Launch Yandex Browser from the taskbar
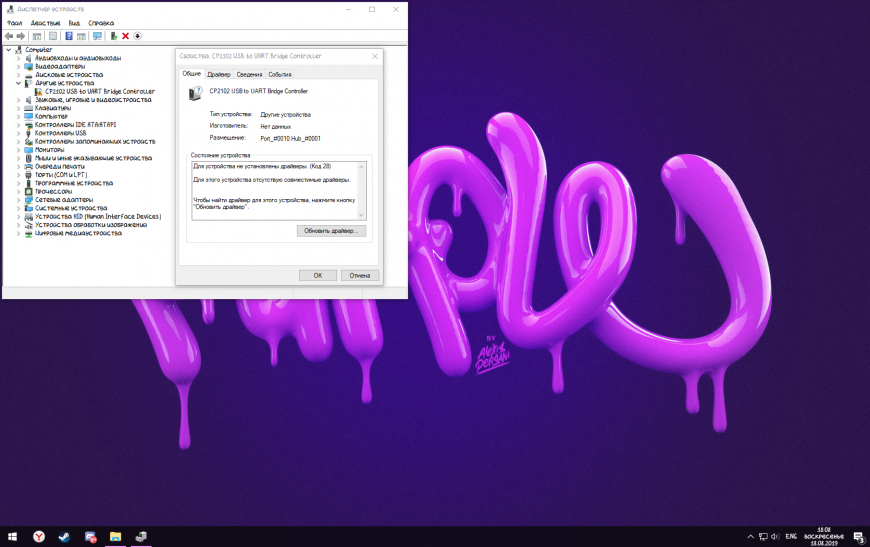870x547 pixels. tap(39, 536)
